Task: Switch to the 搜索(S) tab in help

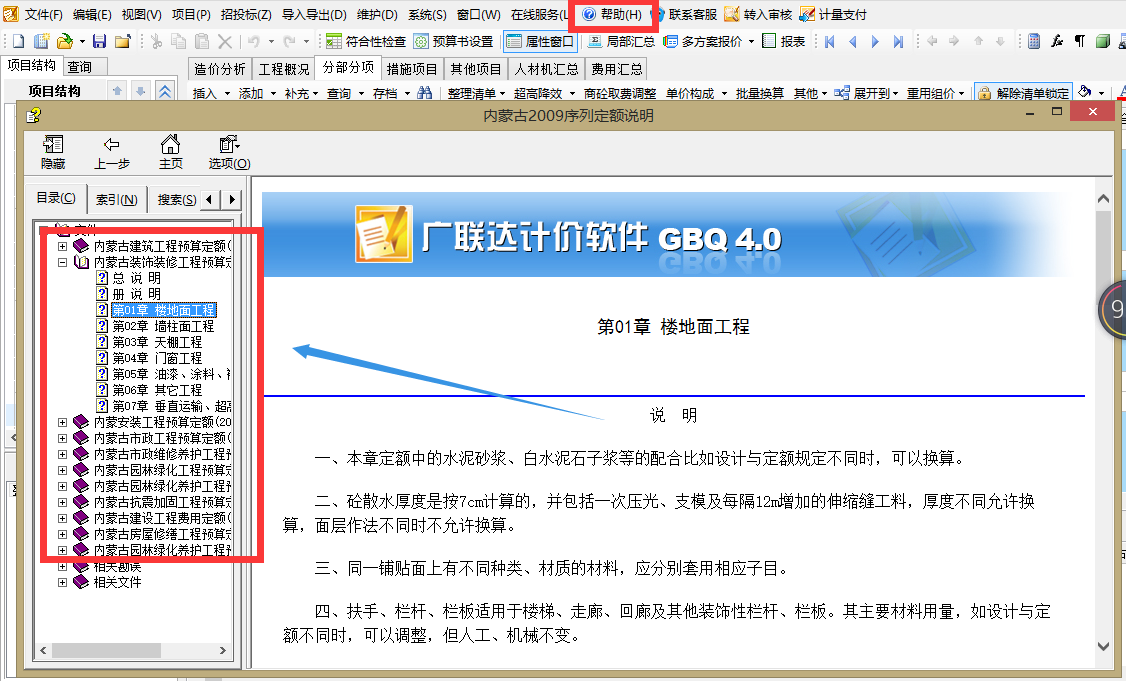Action: click(177, 199)
